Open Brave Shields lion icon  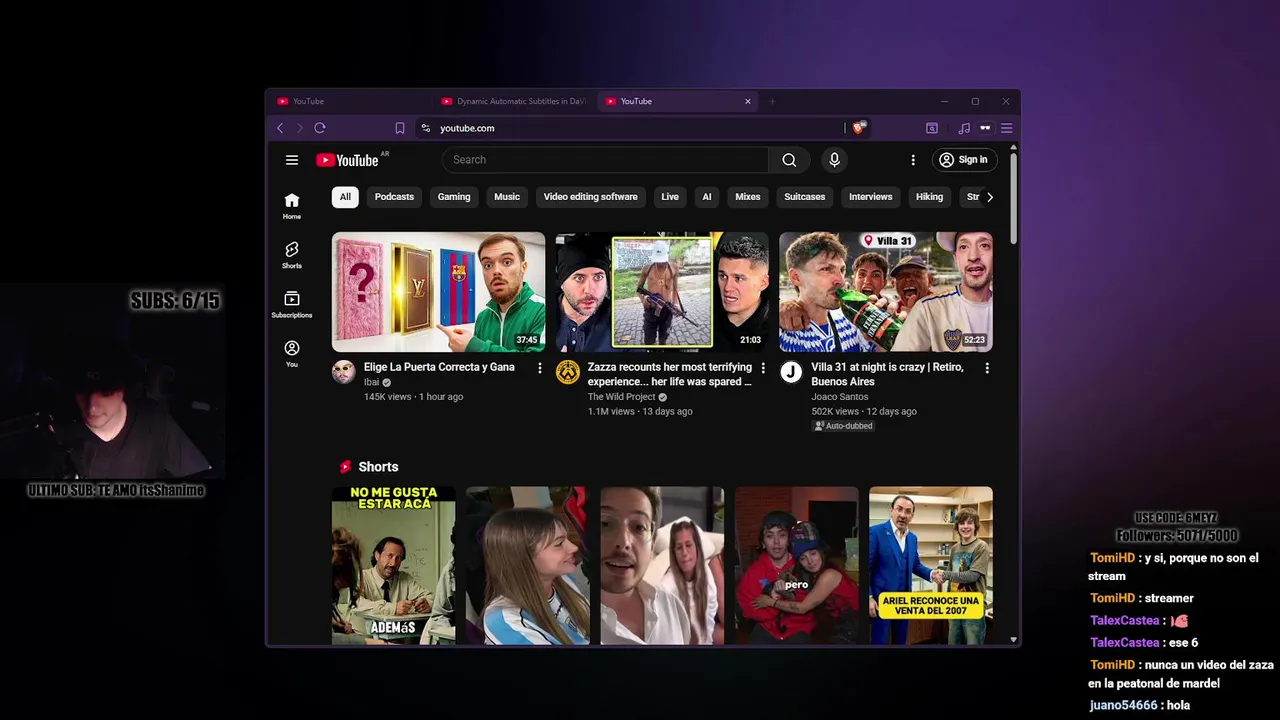click(859, 128)
